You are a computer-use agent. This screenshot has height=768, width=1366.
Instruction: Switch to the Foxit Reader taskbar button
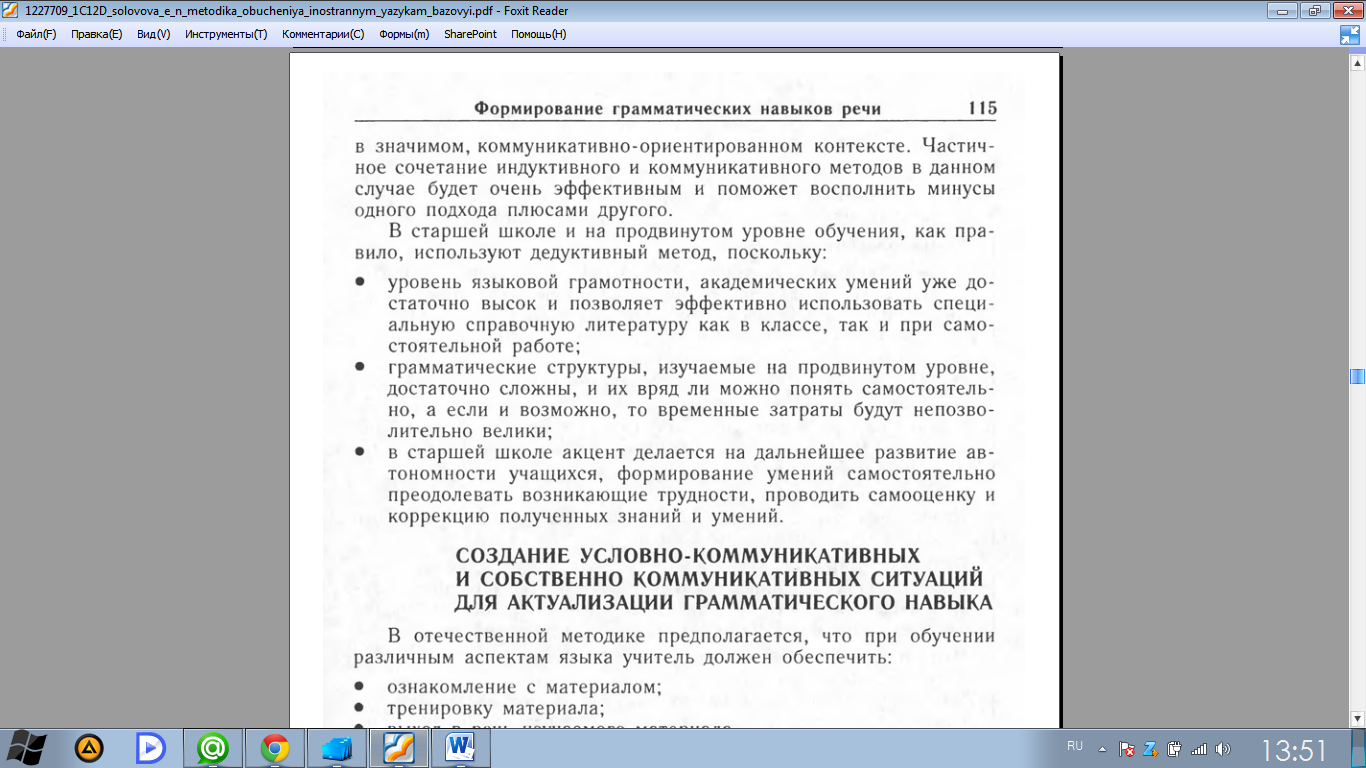click(399, 748)
